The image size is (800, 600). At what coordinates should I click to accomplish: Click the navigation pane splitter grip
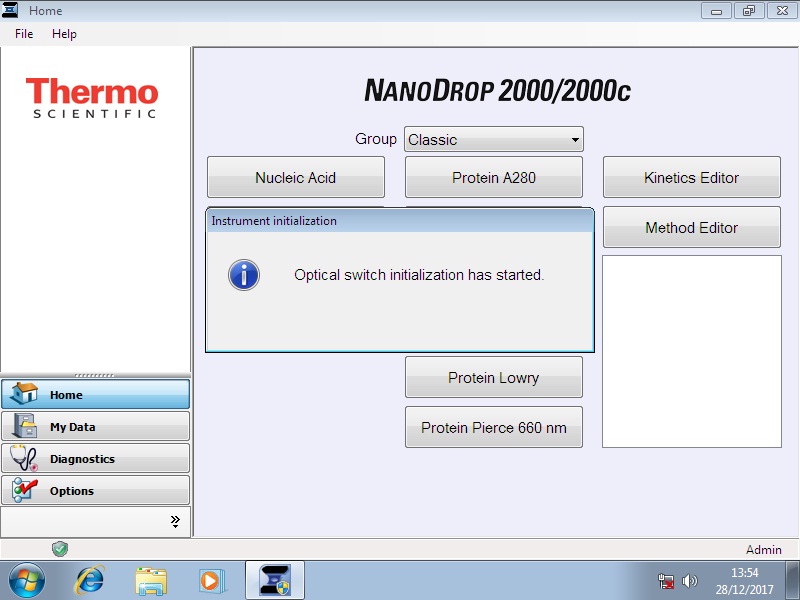click(94, 375)
